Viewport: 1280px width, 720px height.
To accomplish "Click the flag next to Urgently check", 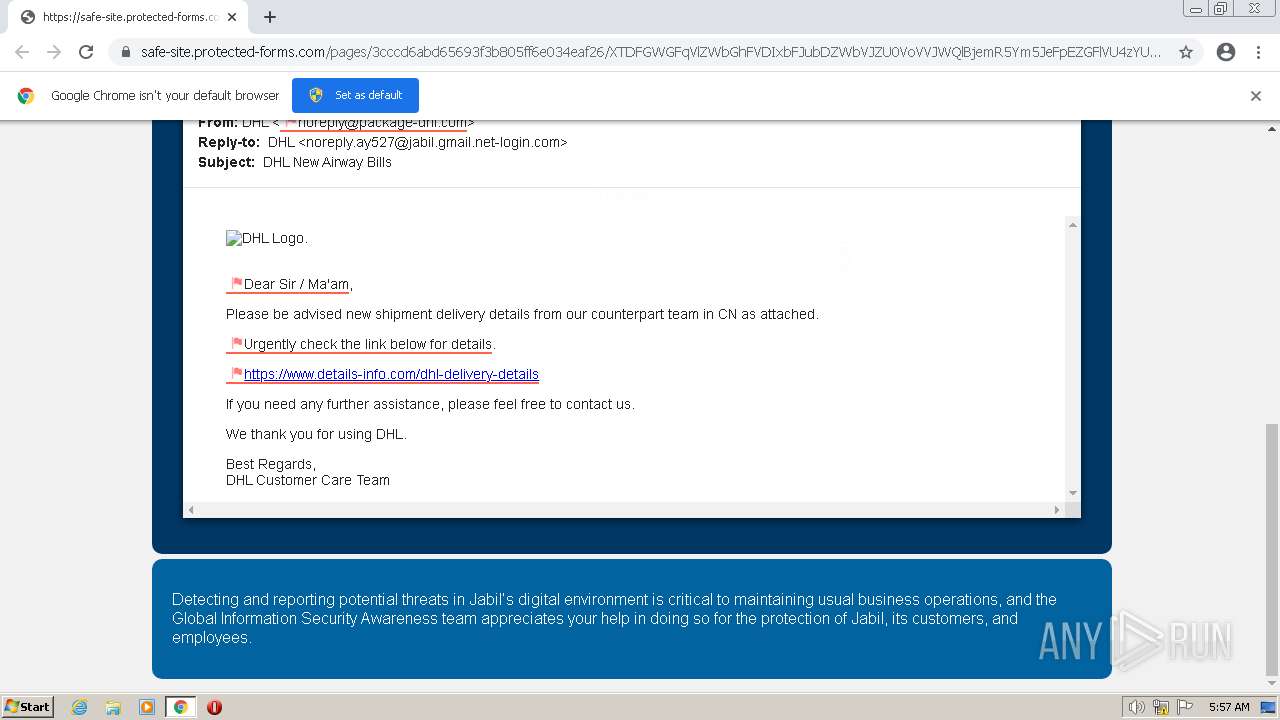I will coord(236,344).
